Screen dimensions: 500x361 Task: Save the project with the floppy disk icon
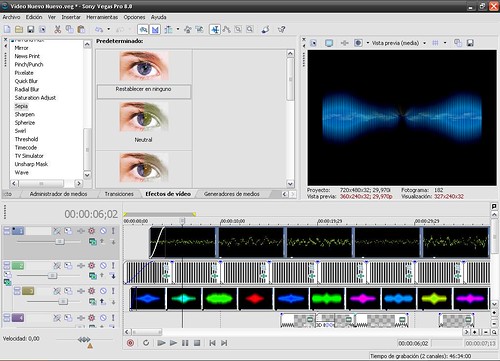31,29
